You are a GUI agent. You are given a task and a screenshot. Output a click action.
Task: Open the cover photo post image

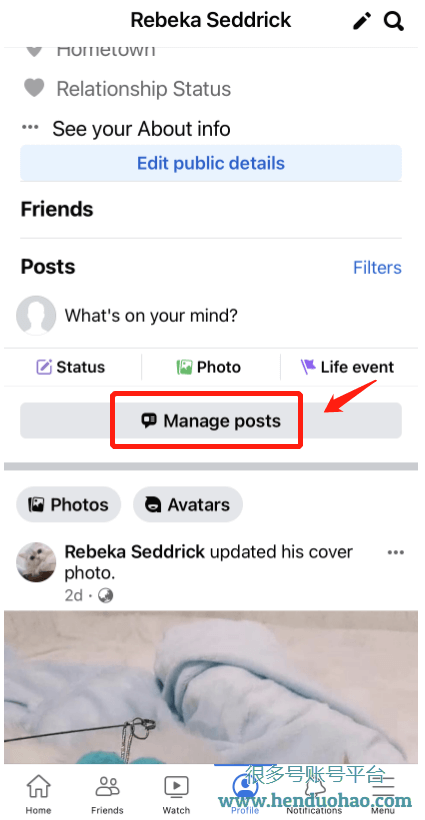click(x=211, y=687)
